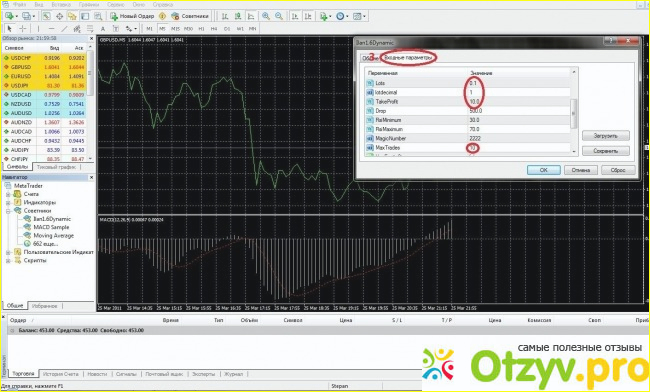Toggle the Советники auto-trading button
Viewport: 650px width, 392px height.
point(190,16)
